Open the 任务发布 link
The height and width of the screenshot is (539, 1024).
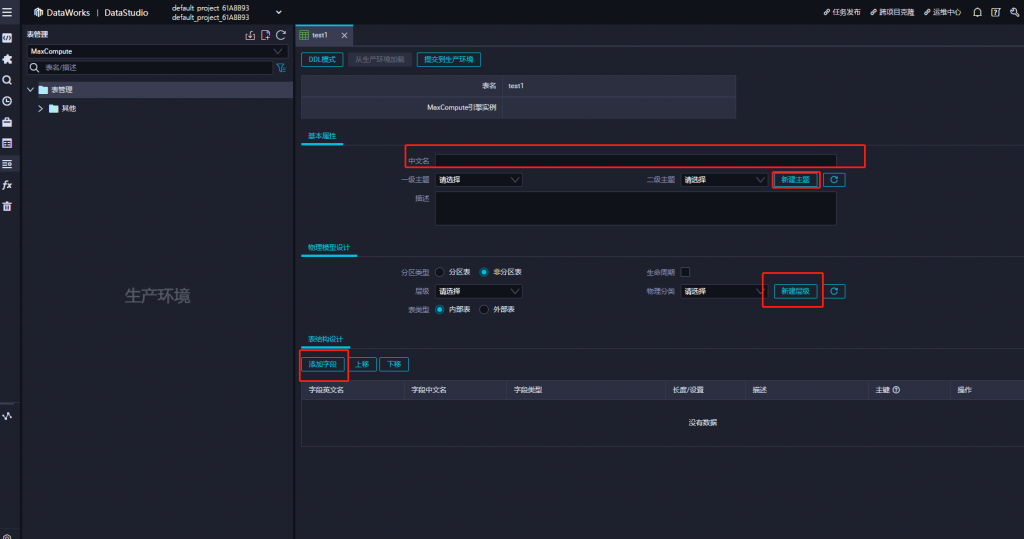pos(842,12)
